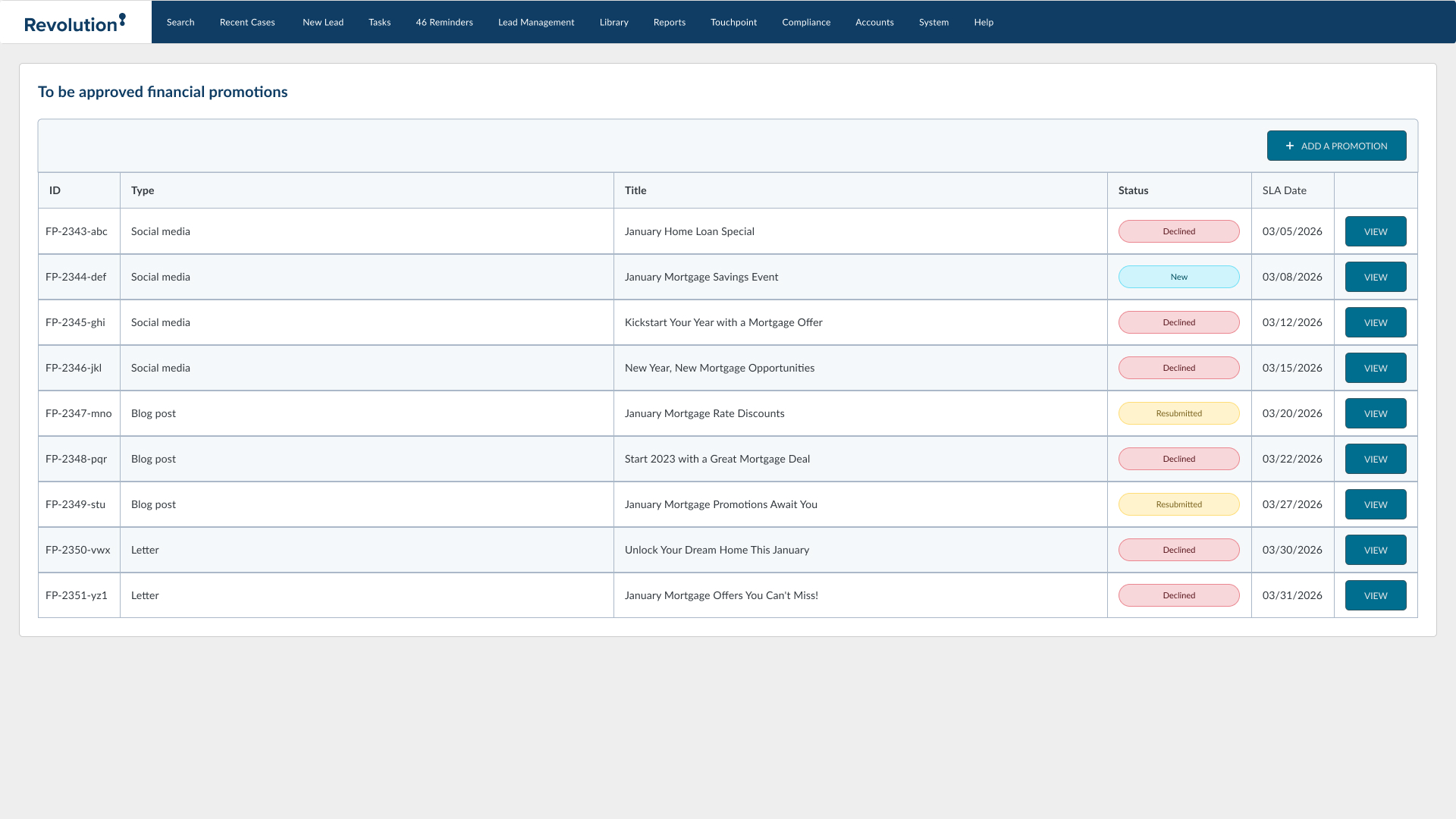View promotion FP-2343-abc

(1376, 231)
